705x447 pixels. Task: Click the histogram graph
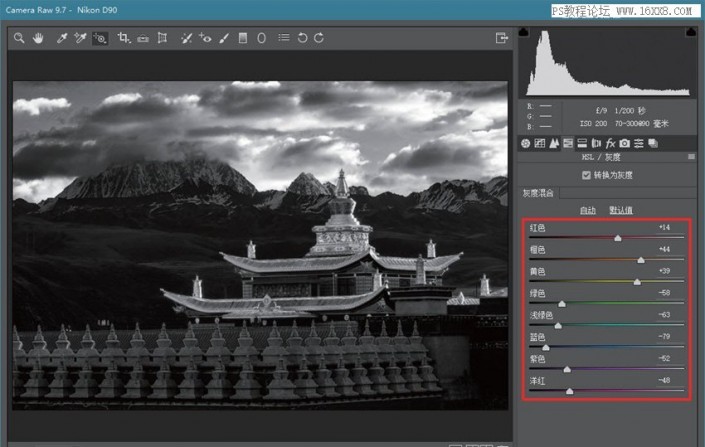point(607,62)
